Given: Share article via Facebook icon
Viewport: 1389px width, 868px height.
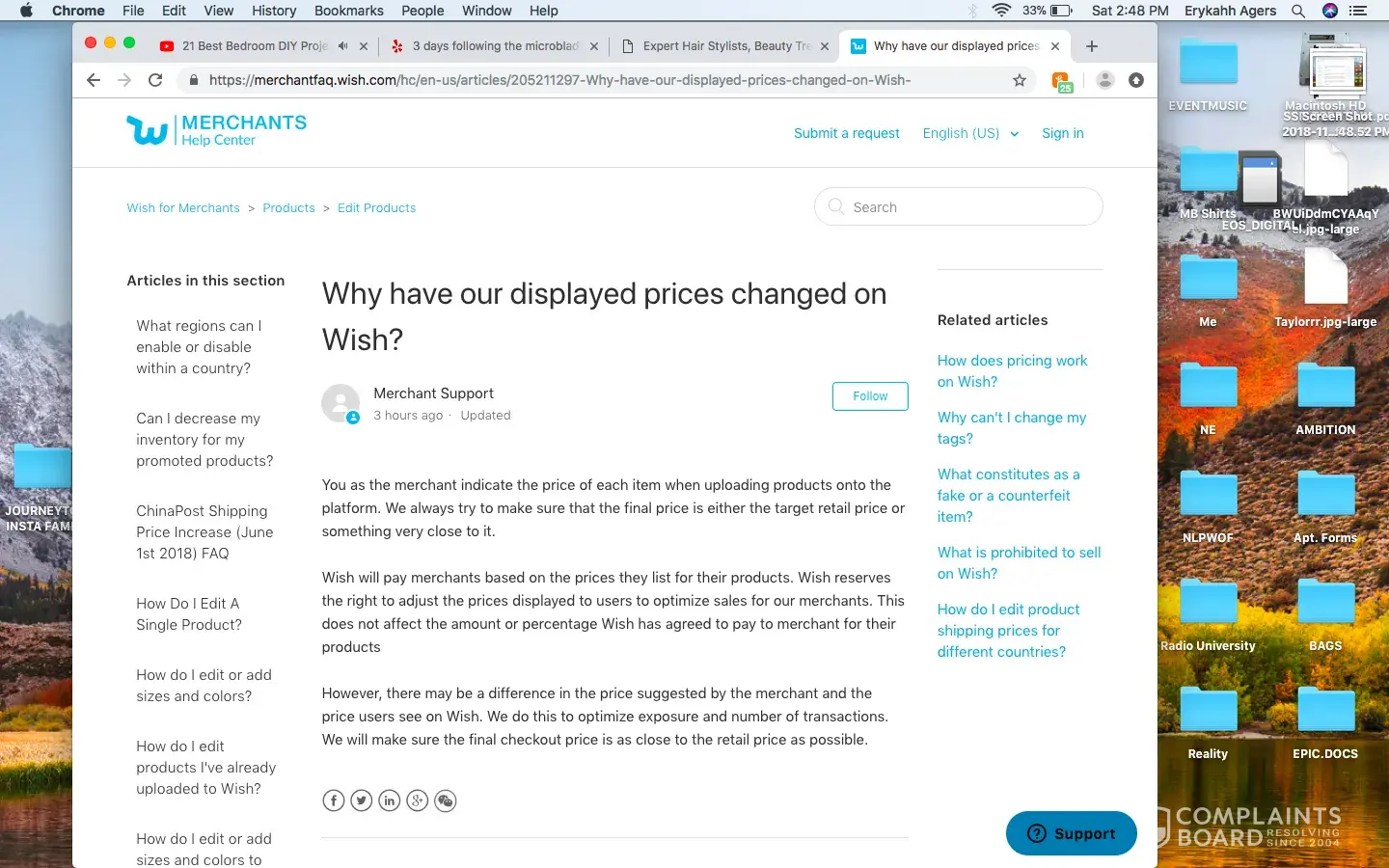Looking at the screenshot, I should pos(334,800).
